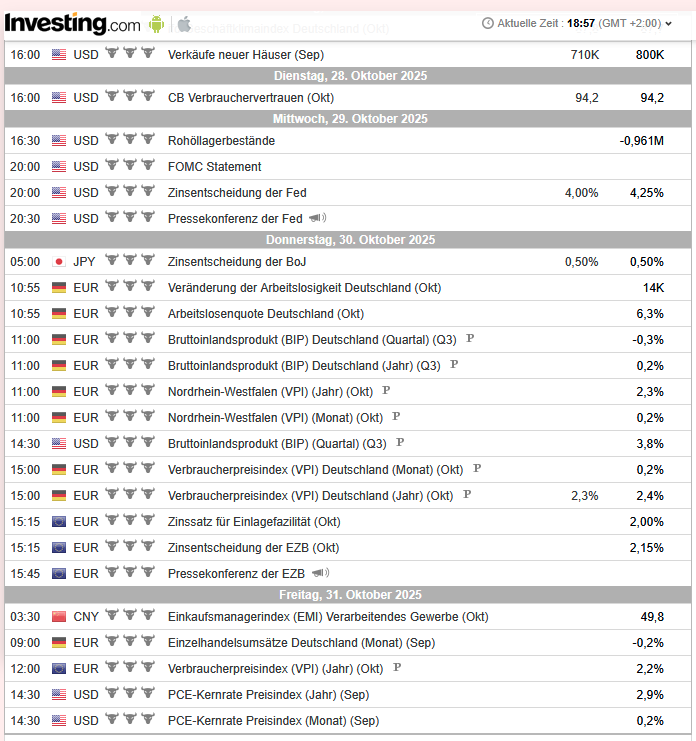The height and width of the screenshot is (741, 696).
Task: Click preliminary P icon beside Nordrhein-Westfalen (VPI) (Monat)
Action: click(396, 416)
